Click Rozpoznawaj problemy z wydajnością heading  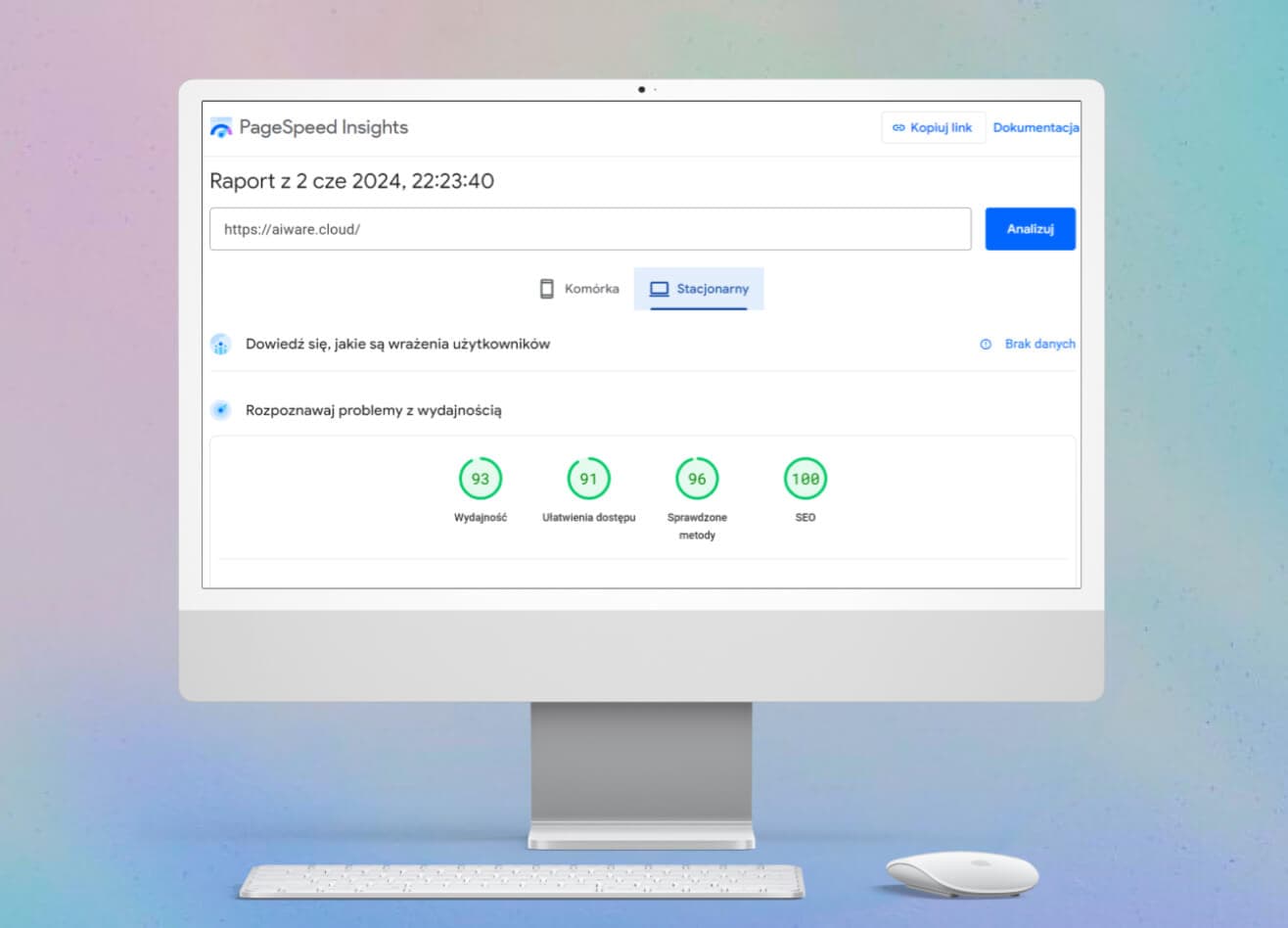[x=373, y=411]
